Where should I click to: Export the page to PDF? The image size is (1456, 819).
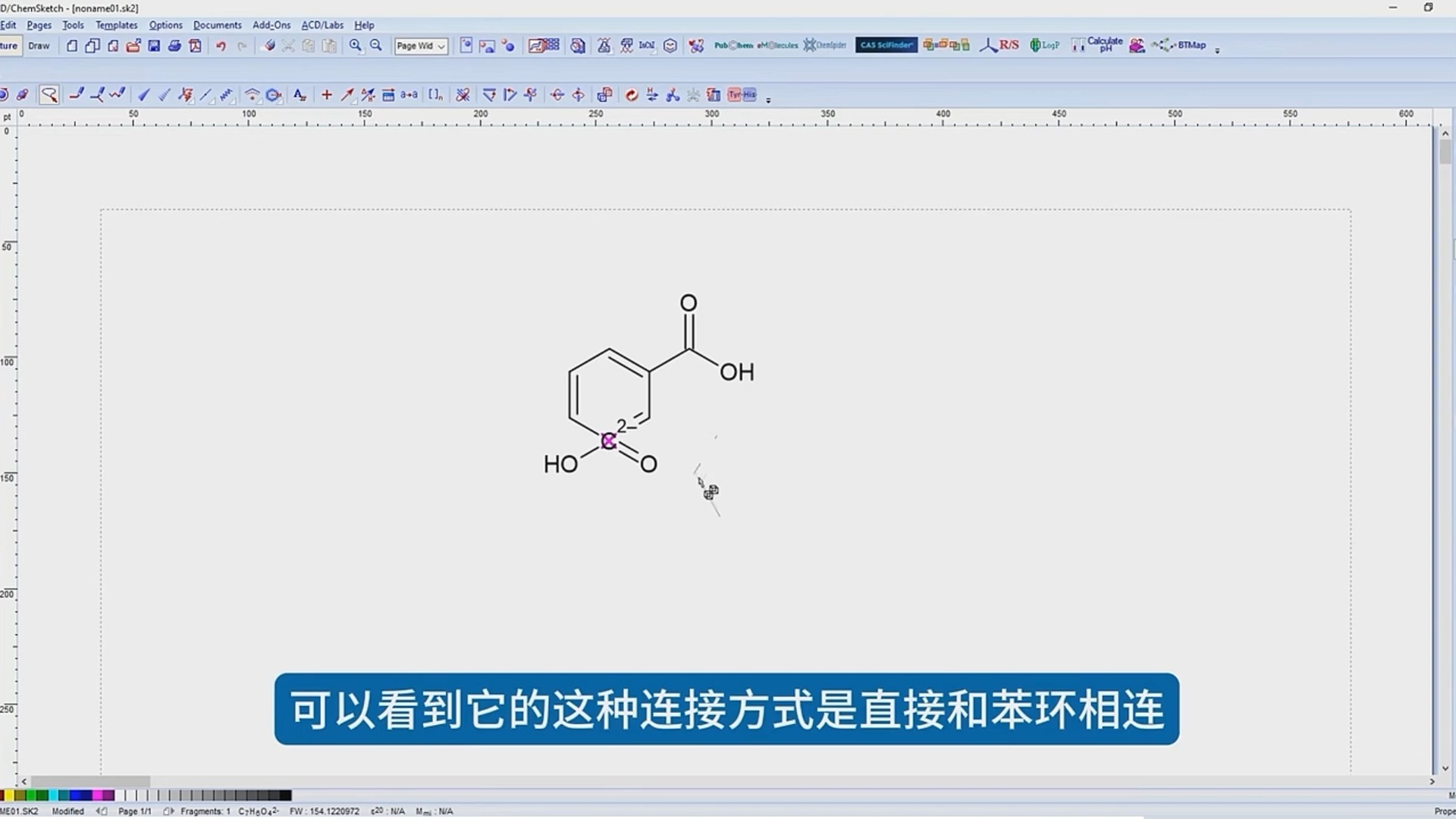click(x=195, y=45)
